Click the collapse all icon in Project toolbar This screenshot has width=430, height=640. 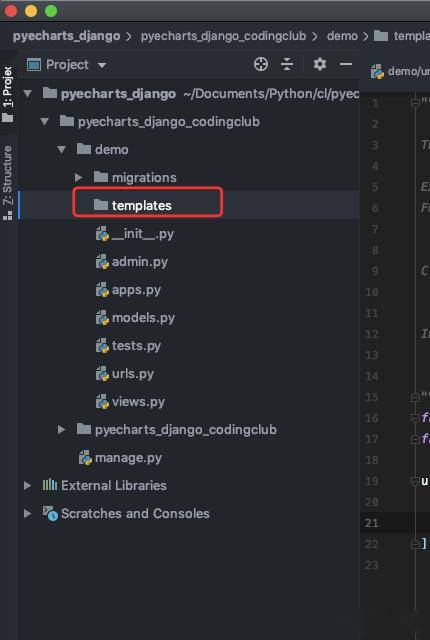tap(287, 64)
